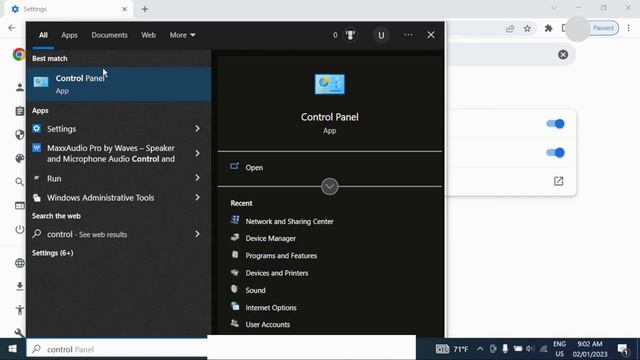Open the U user account avatar
Screen dimensions: 640x360
tap(381, 36)
